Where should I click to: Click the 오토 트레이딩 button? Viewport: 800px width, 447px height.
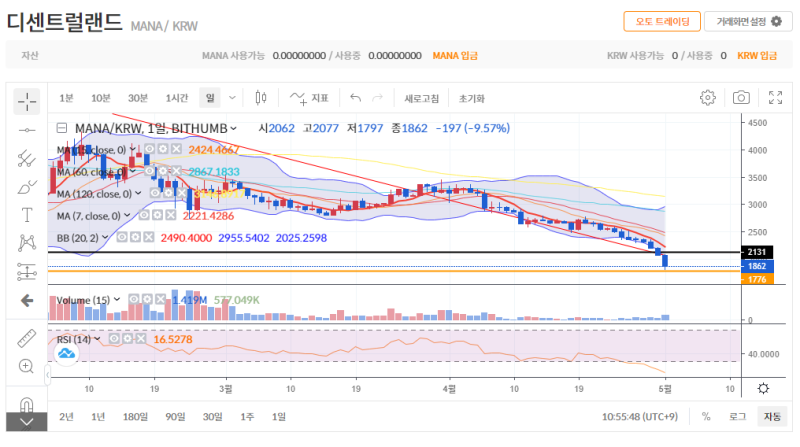tap(662, 21)
